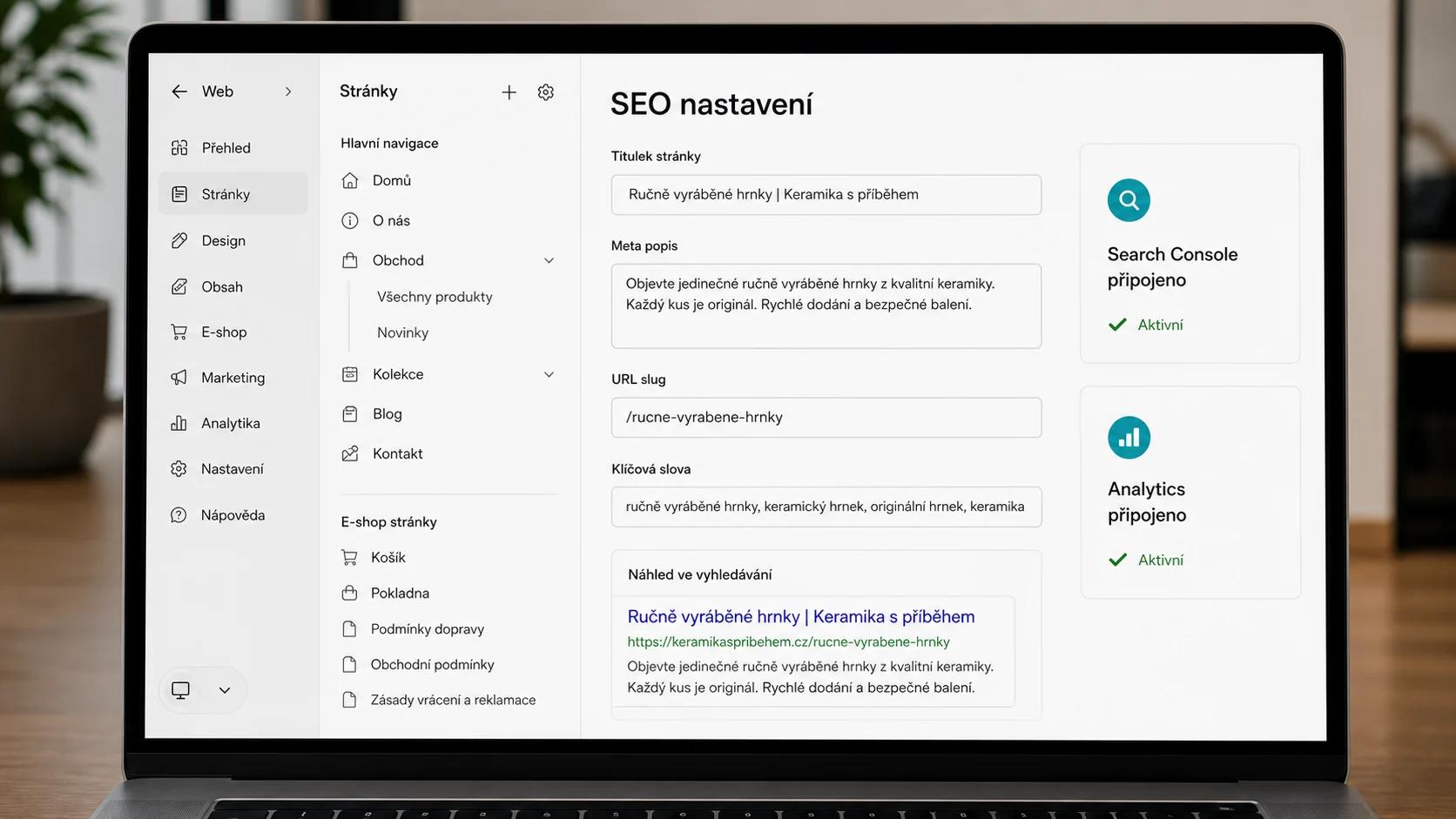Click Aktivní status under Analytics
This screenshot has width=1456, height=819.
point(1145,560)
